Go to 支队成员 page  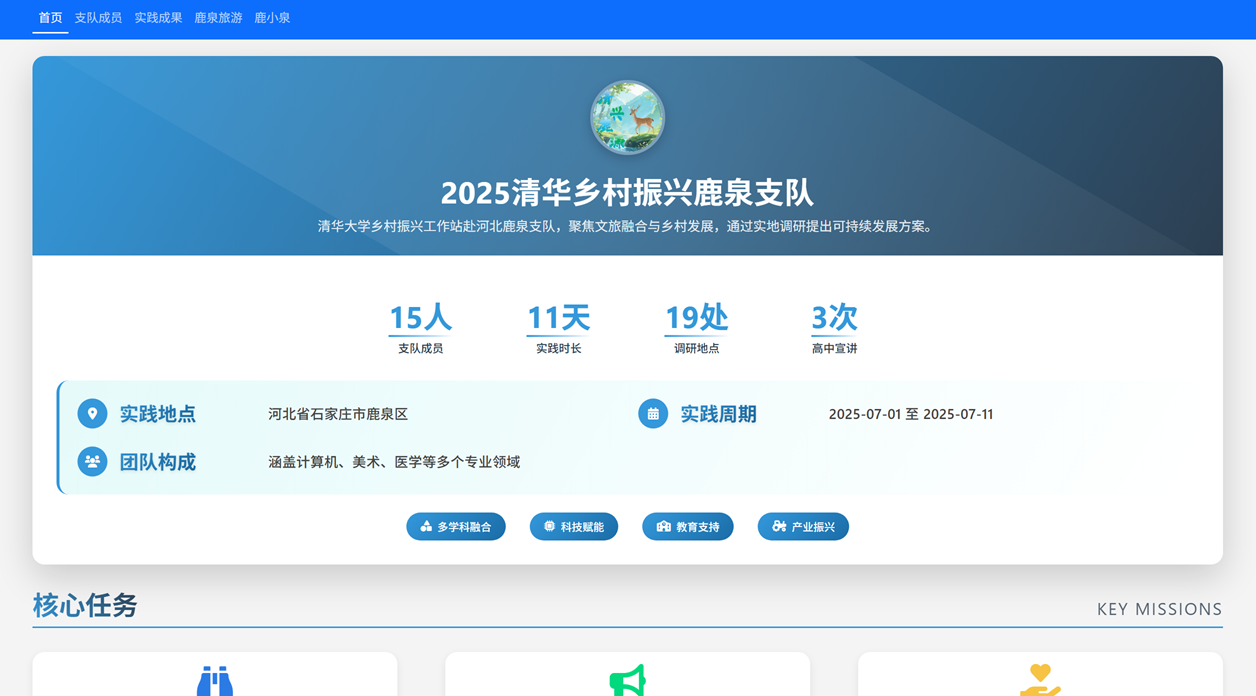[98, 18]
